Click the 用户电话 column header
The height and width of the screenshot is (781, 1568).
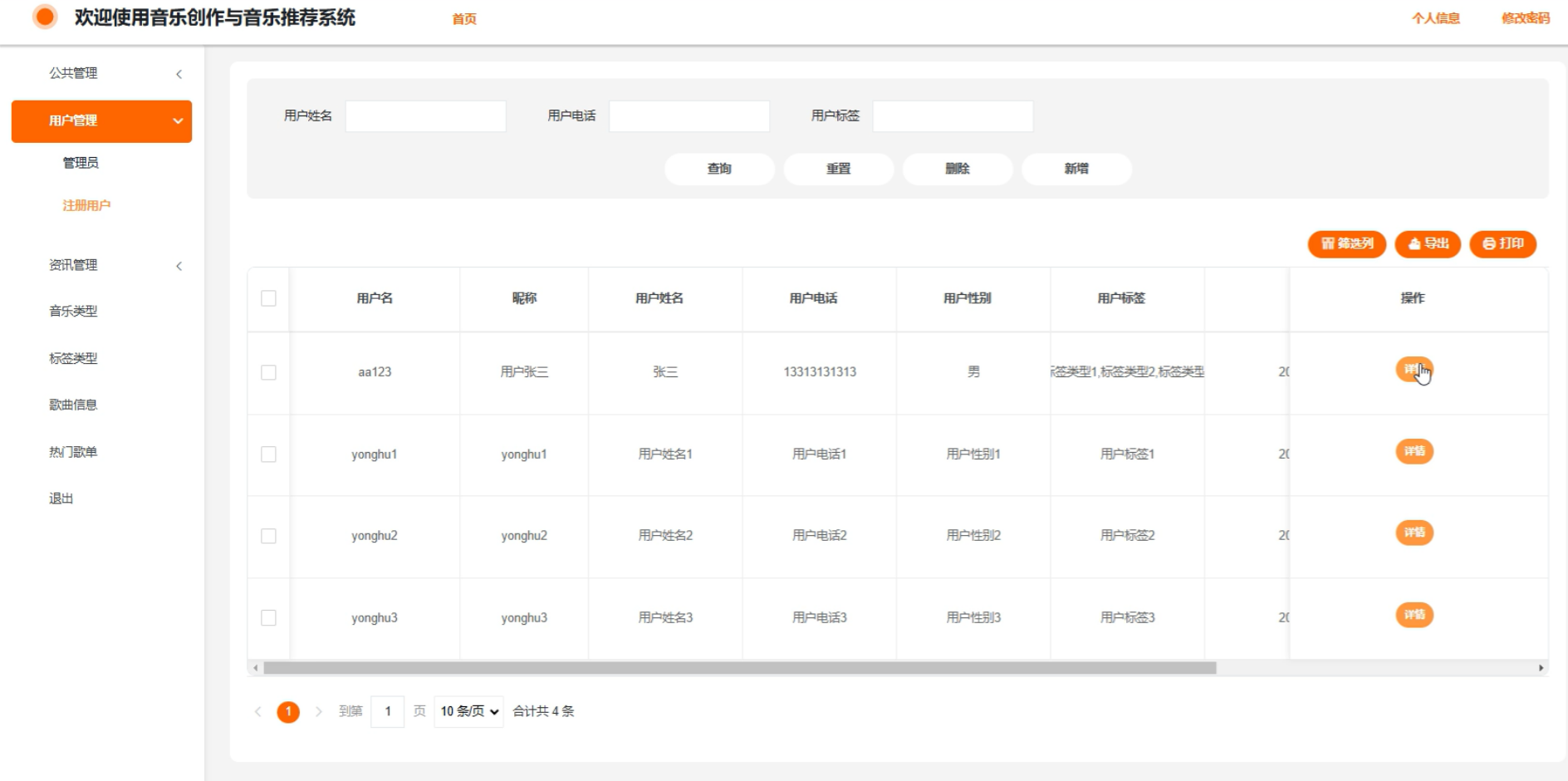[x=813, y=298]
